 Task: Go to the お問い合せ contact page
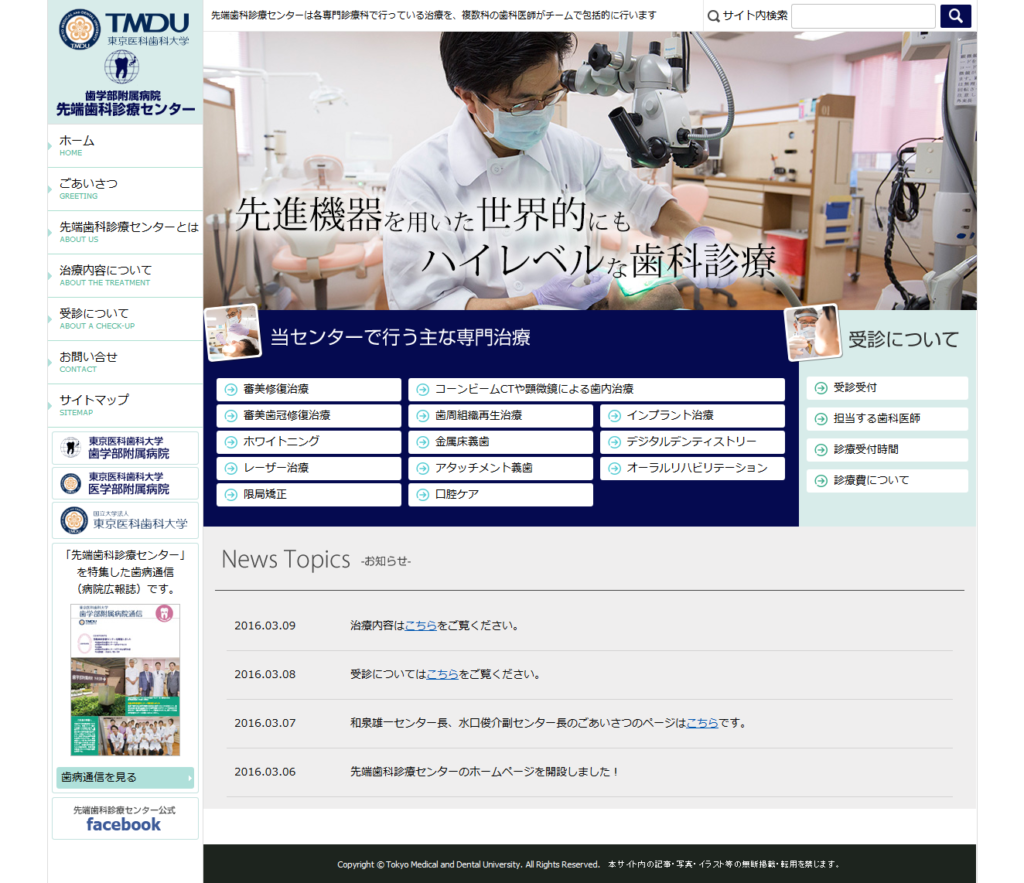[88, 361]
